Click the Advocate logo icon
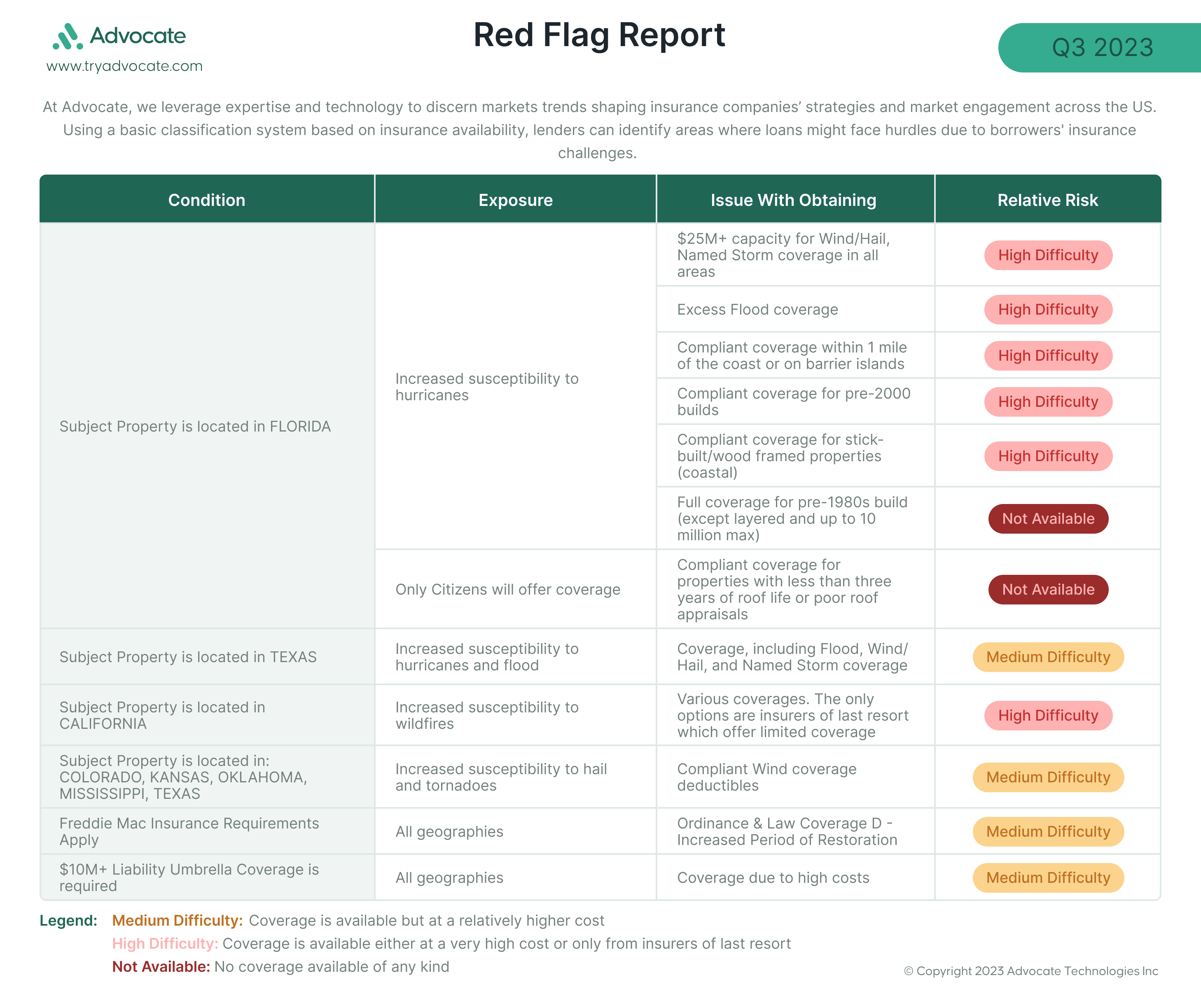The height and width of the screenshot is (1008, 1201). [68, 36]
